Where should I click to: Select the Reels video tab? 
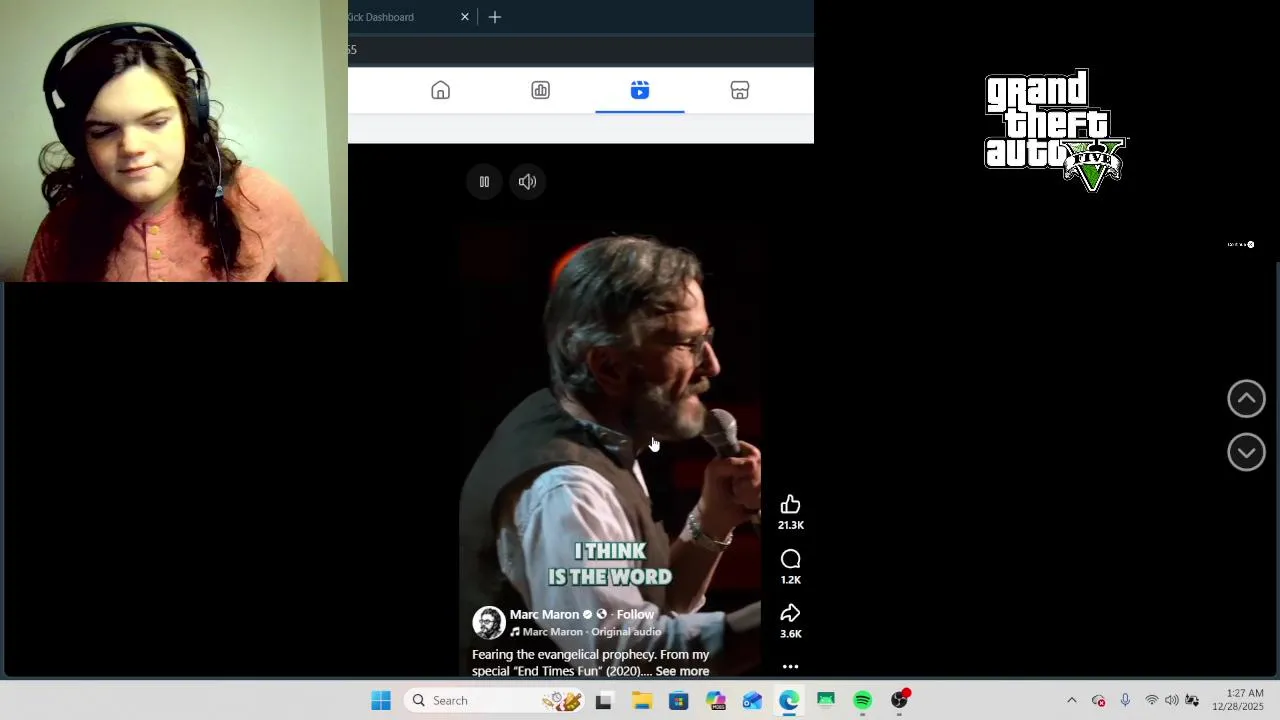[640, 91]
